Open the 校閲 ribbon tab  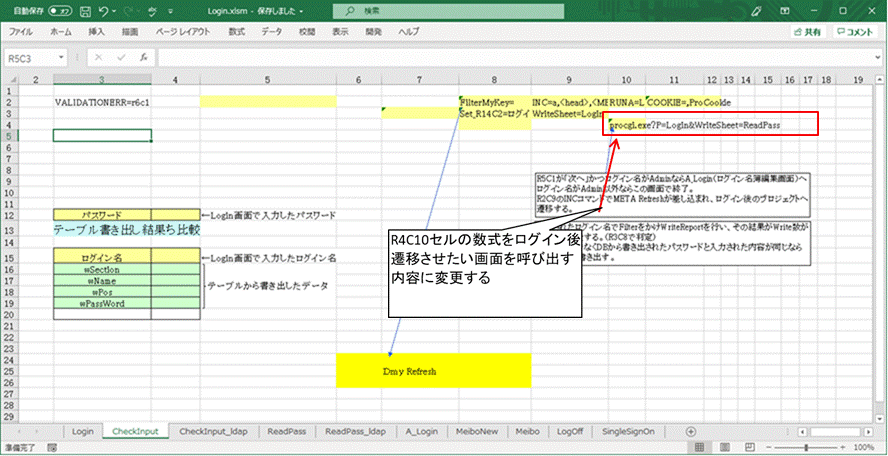pos(307,32)
